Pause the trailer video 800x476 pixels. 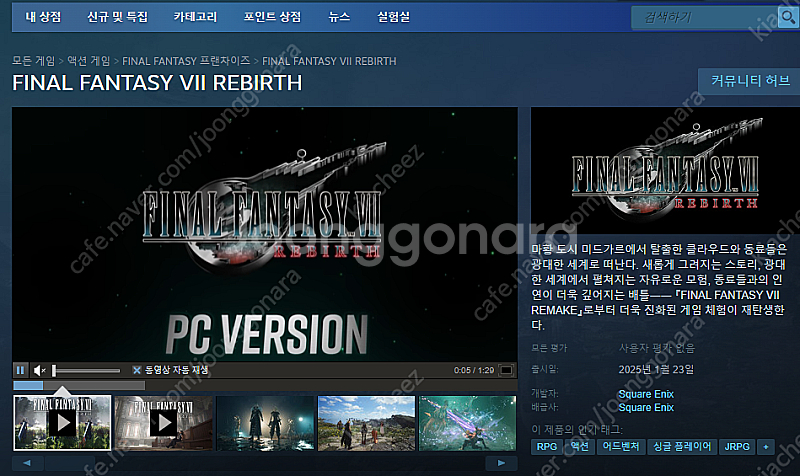pos(20,370)
